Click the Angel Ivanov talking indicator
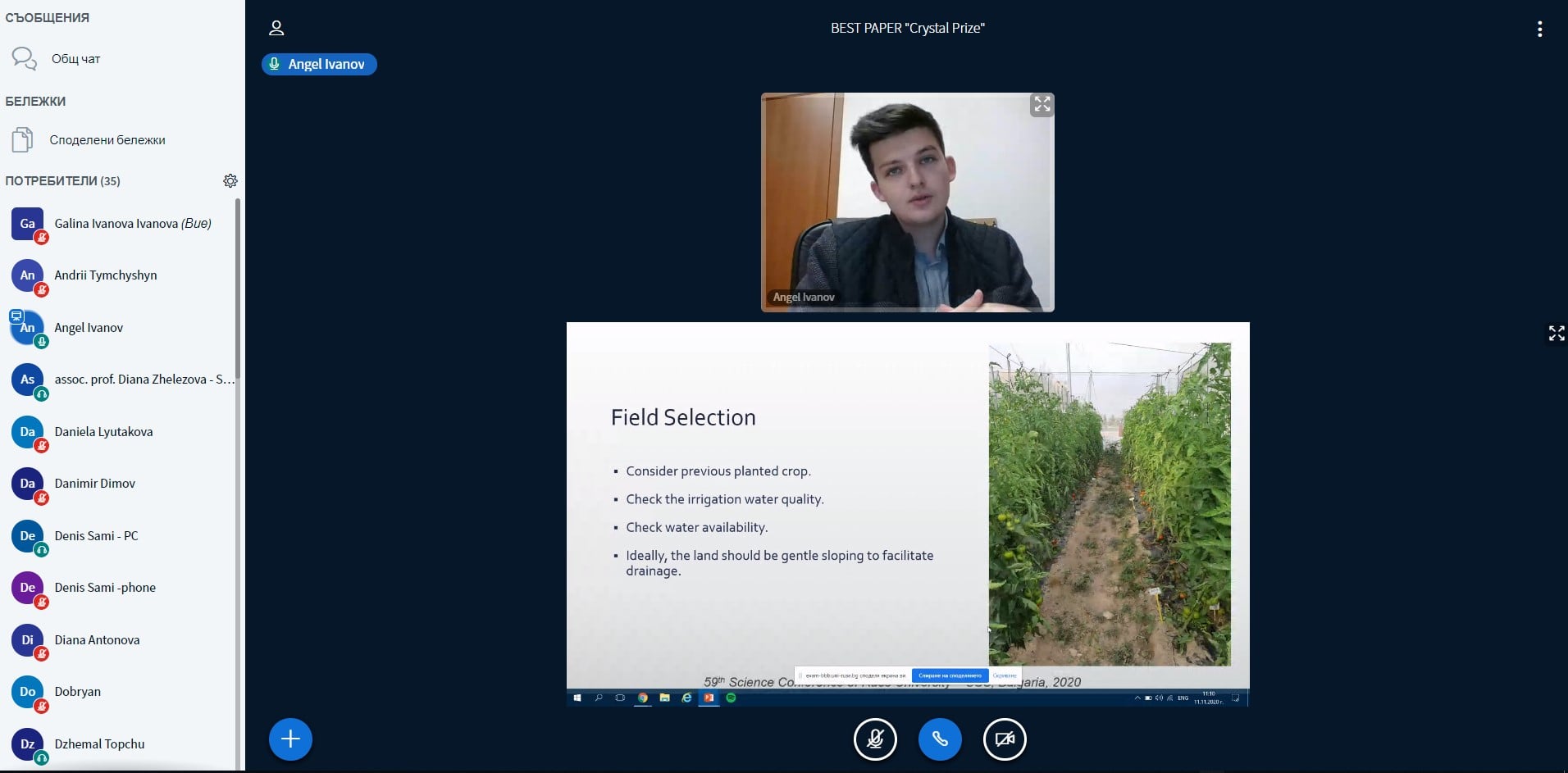Image resolution: width=1568 pixels, height=773 pixels. pyautogui.click(x=319, y=64)
